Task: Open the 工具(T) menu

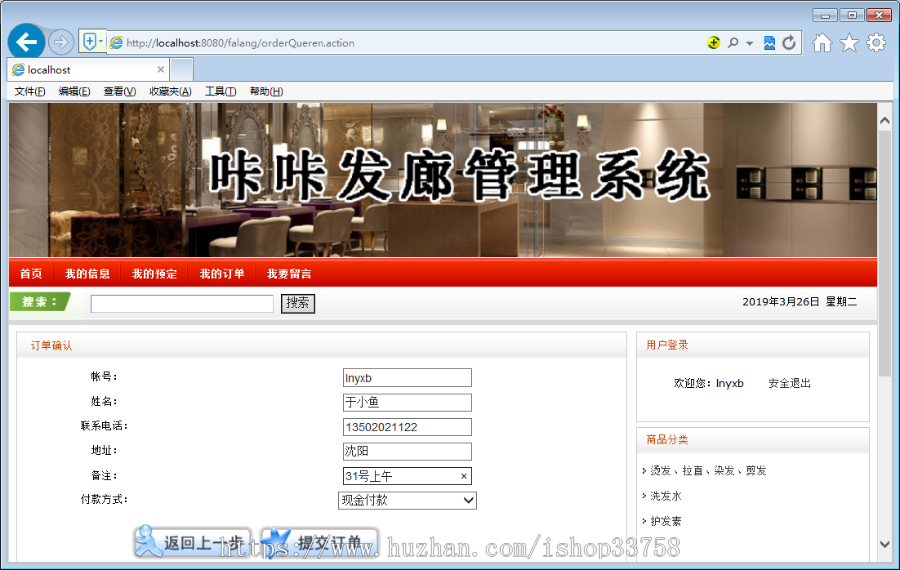Action: tap(221, 91)
